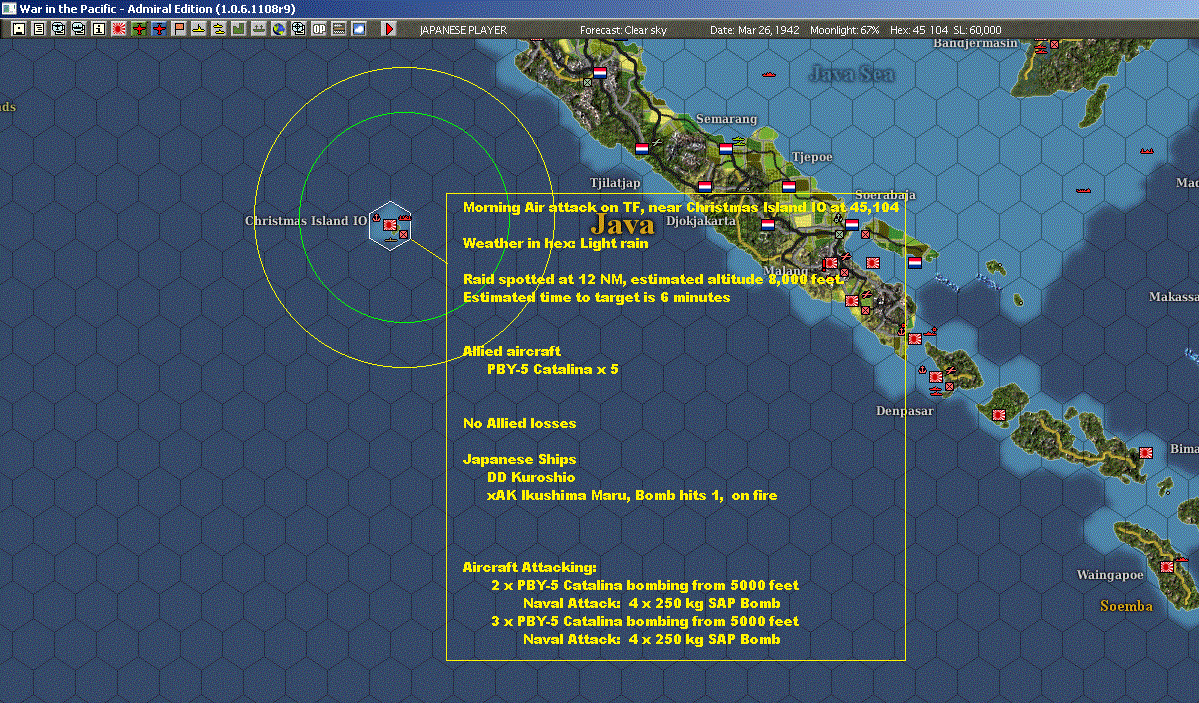
Task: Click the Semarang city label
Action: (x=726, y=119)
